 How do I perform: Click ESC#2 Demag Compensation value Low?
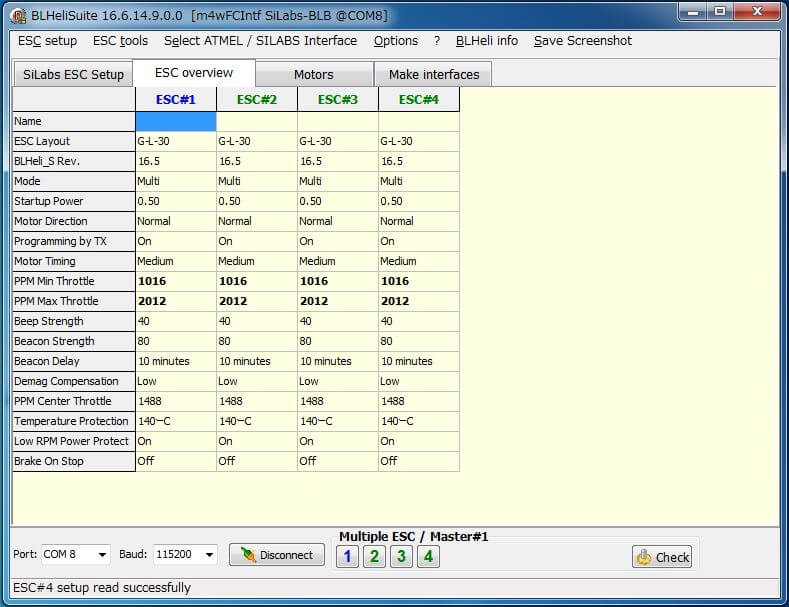point(257,382)
